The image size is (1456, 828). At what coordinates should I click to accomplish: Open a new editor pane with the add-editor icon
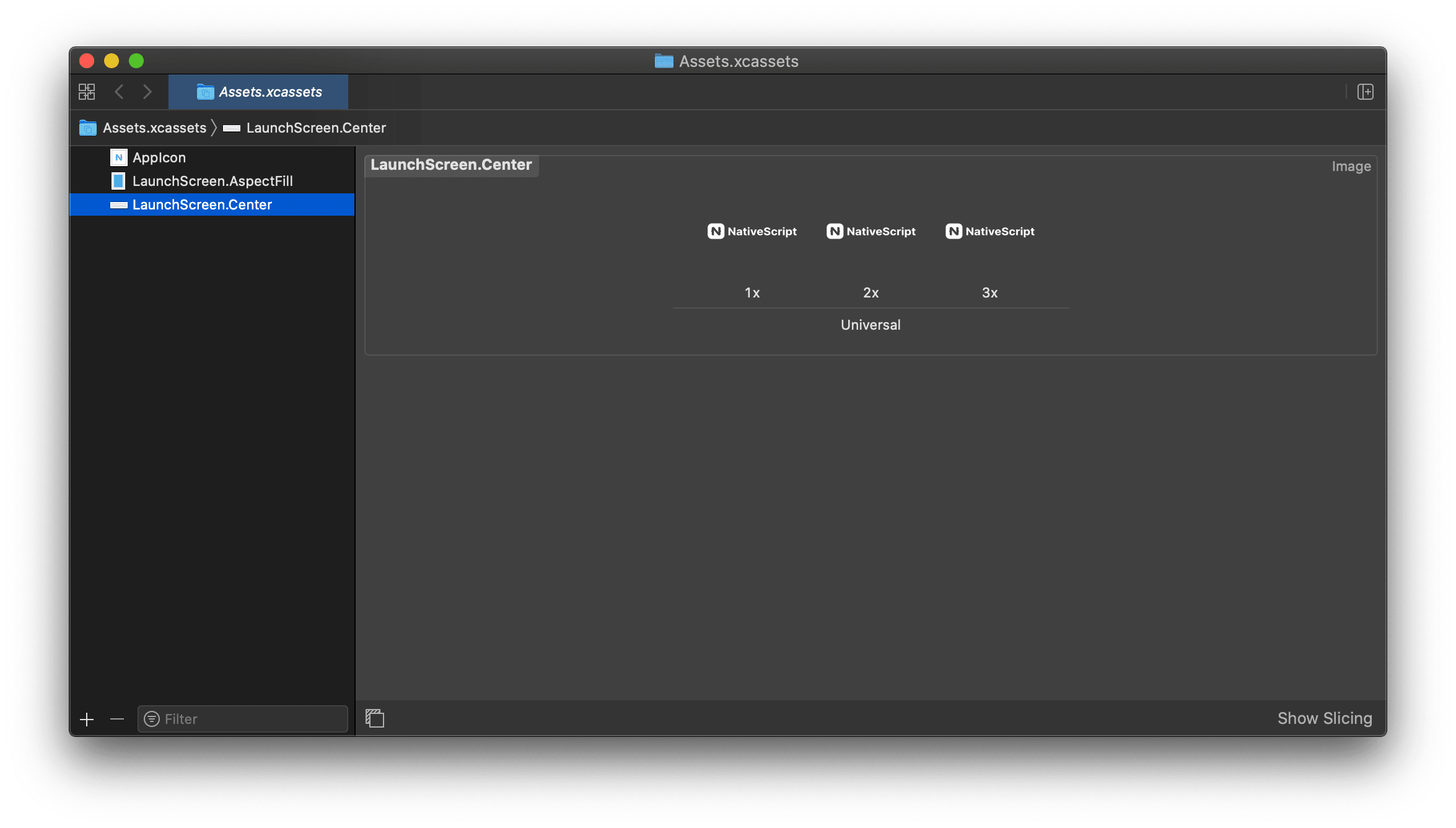pos(1366,91)
